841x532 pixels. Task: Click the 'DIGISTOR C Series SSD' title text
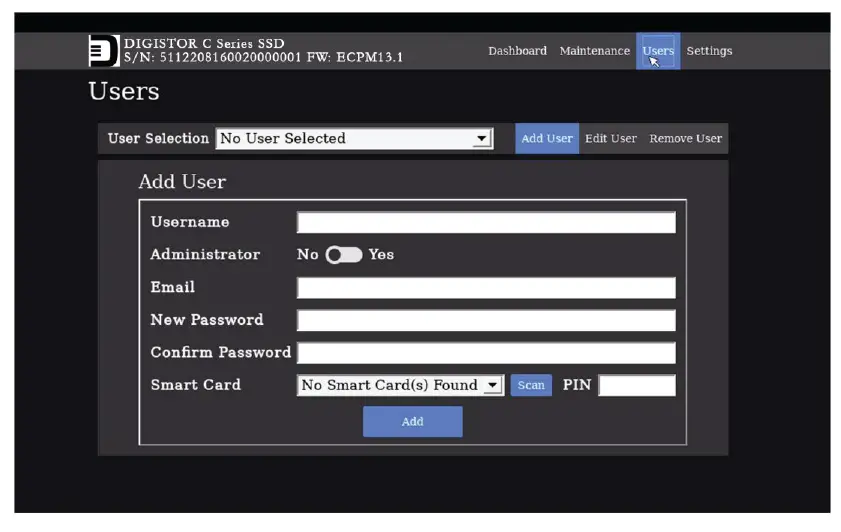[204, 43]
